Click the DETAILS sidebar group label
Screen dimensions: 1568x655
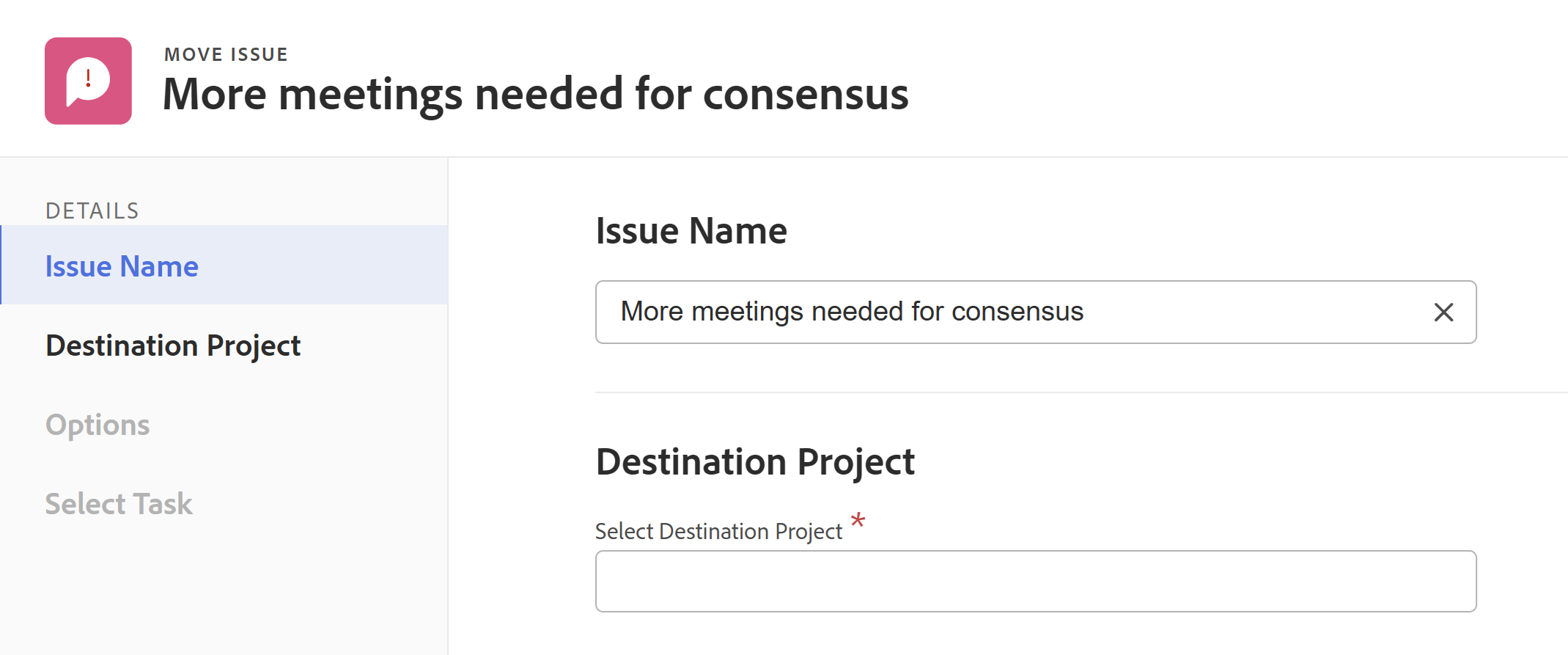(92, 211)
